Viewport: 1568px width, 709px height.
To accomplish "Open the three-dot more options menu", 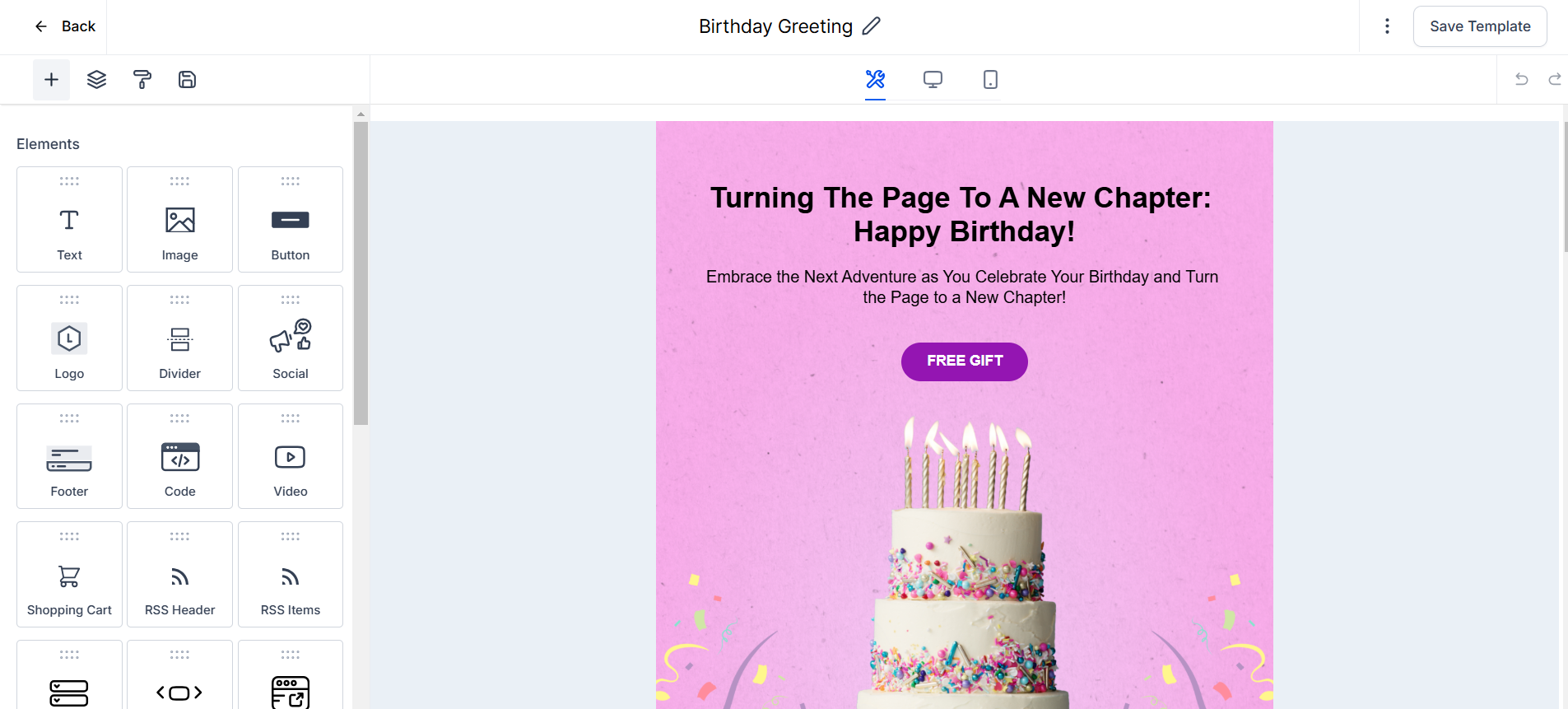I will click(1387, 26).
